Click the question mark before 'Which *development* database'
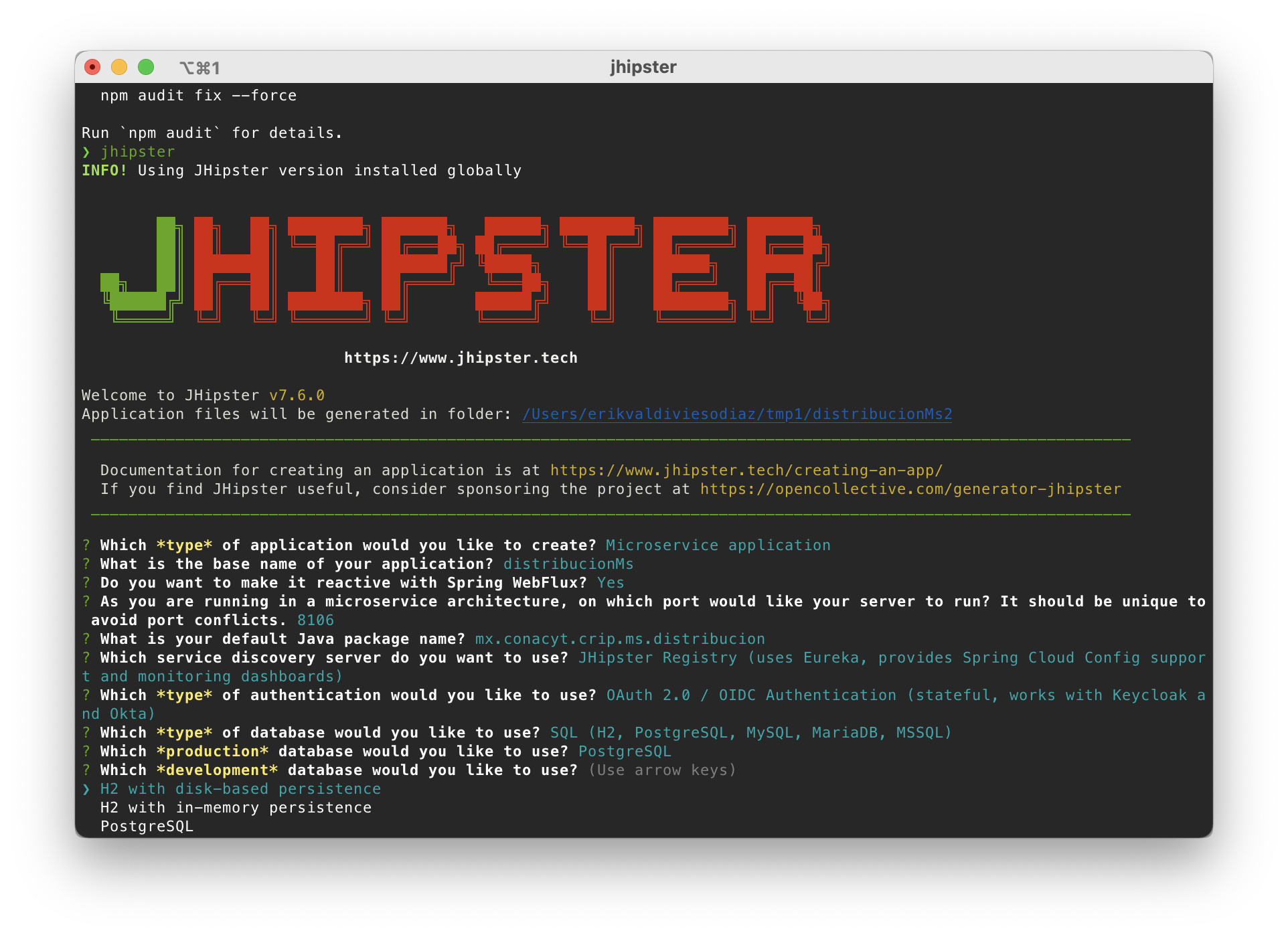1288x937 pixels. (x=86, y=770)
